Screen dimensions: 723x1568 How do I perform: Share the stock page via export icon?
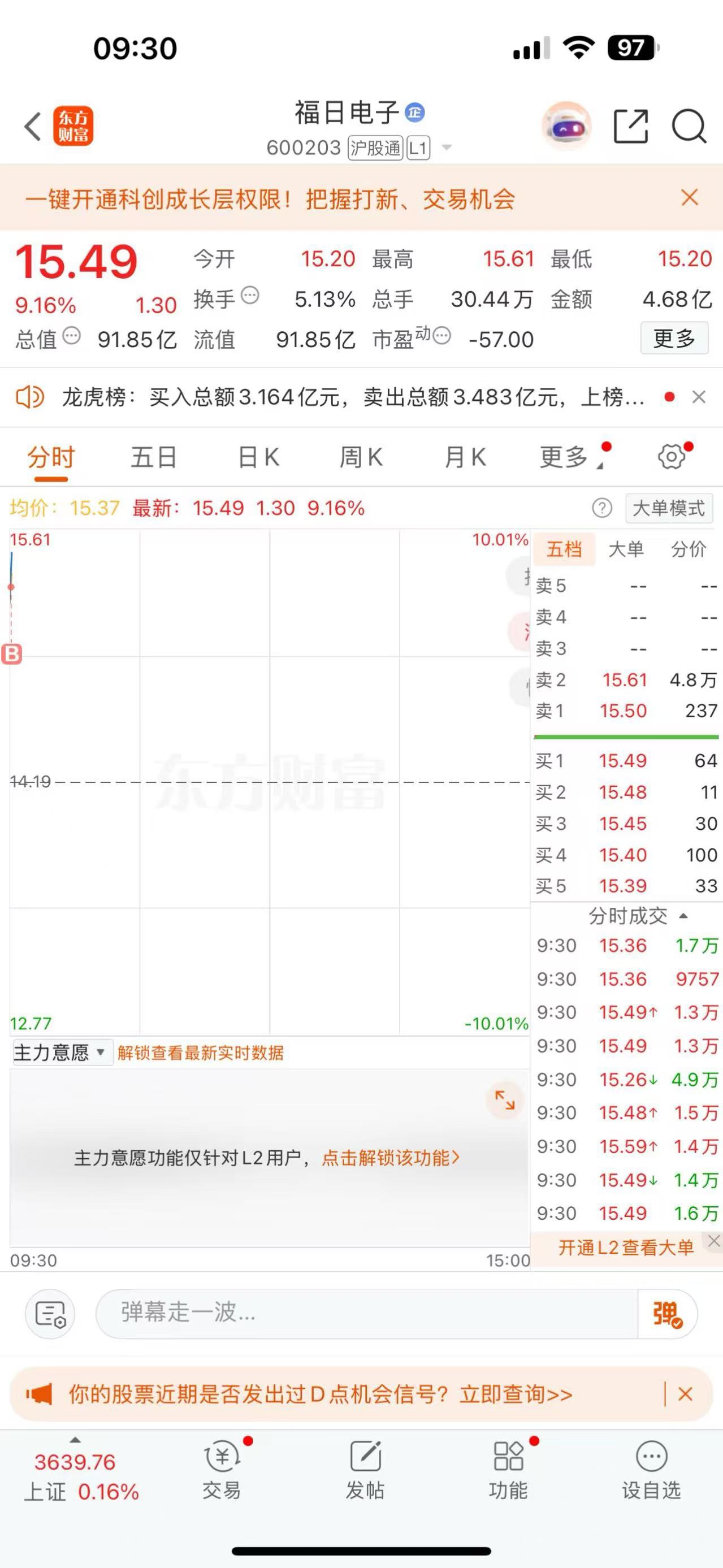click(630, 127)
